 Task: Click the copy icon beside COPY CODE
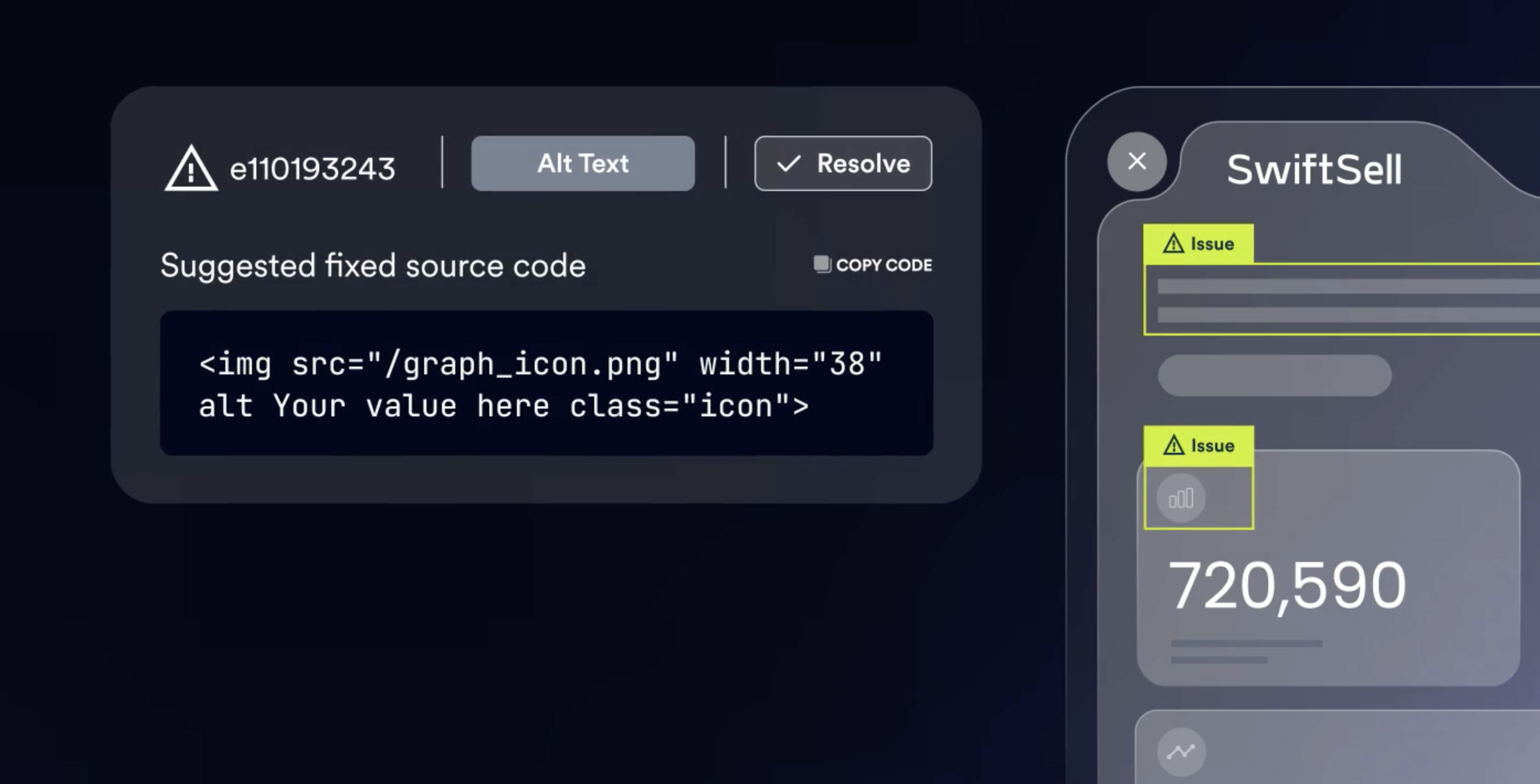point(822,264)
